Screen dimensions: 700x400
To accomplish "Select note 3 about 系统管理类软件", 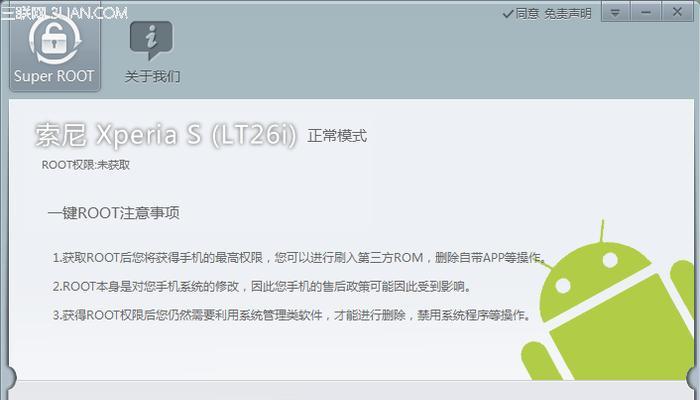I will pyautogui.click(x=292, y=315).
